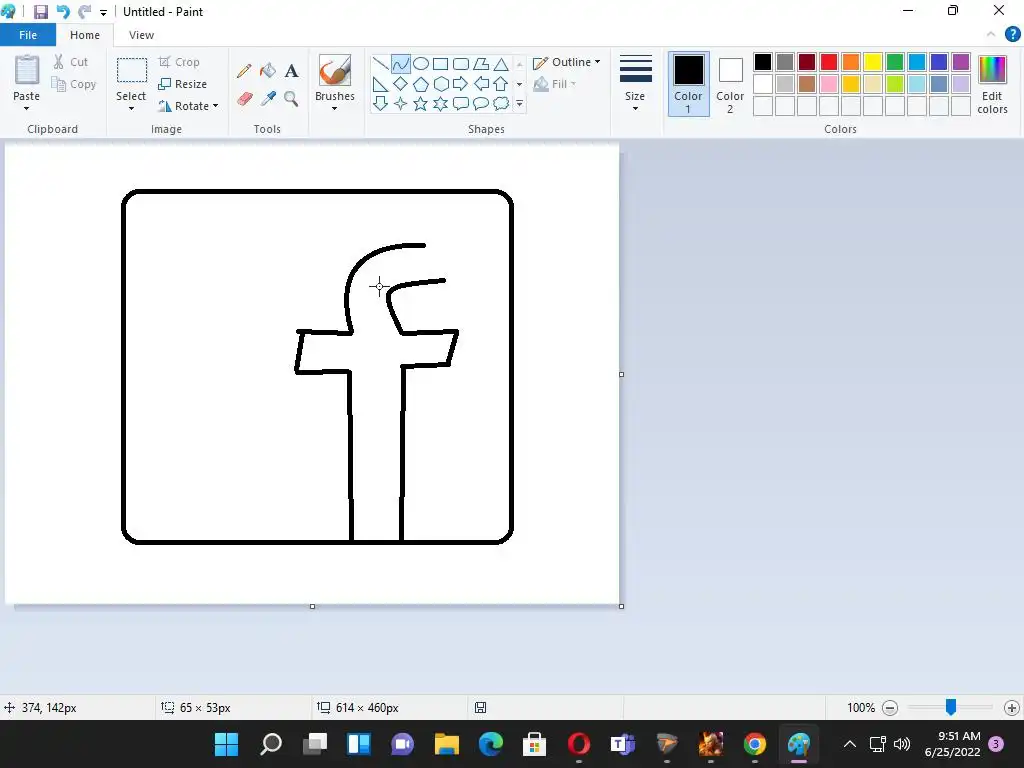Open File Explorer from the taskbar
The width and height of the screenshot is (1024, 768).
coord(447,744)
